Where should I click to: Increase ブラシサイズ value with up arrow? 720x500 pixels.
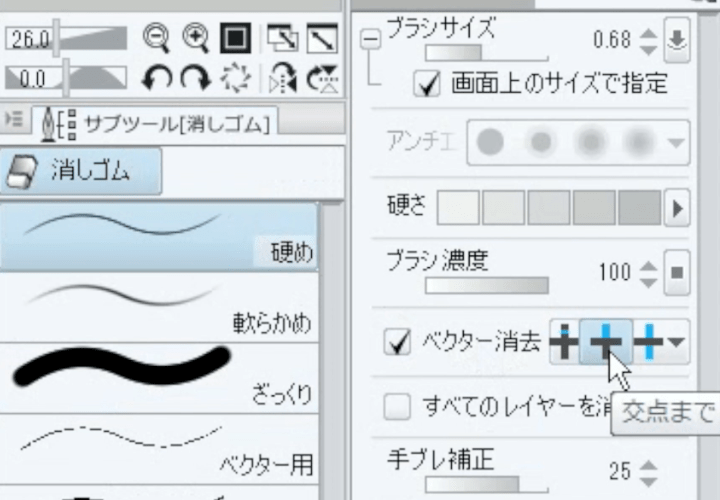648,34
